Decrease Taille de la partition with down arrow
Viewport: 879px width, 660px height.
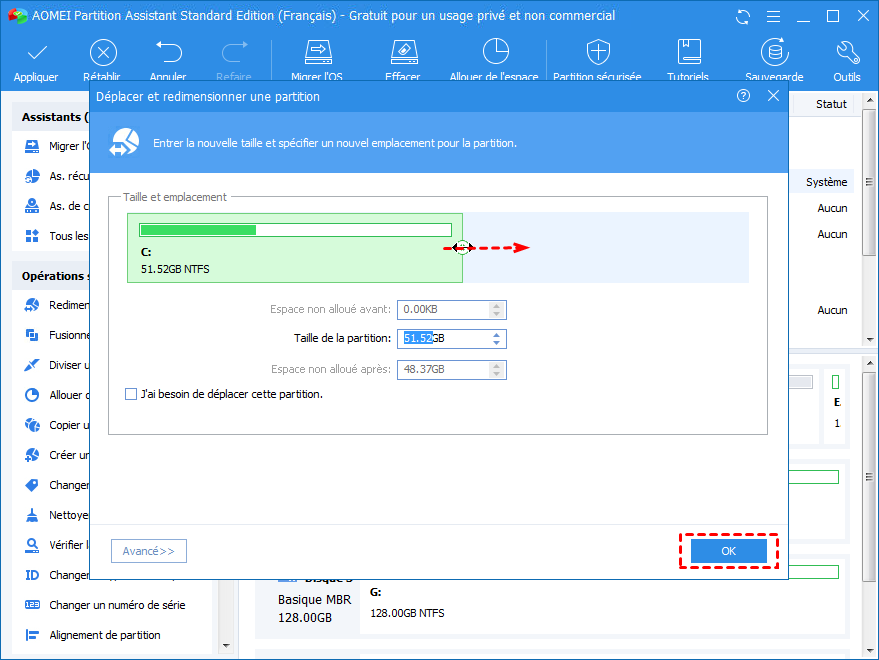click(496, 343)
